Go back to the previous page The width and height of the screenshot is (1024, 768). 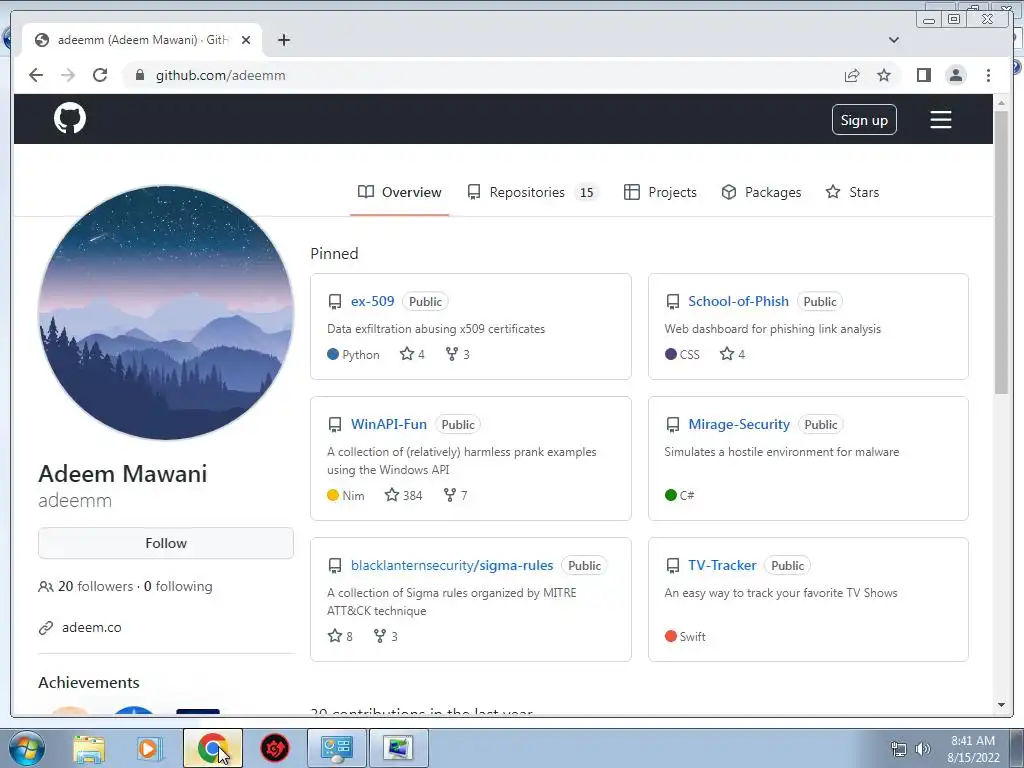(x=36, y=75)
